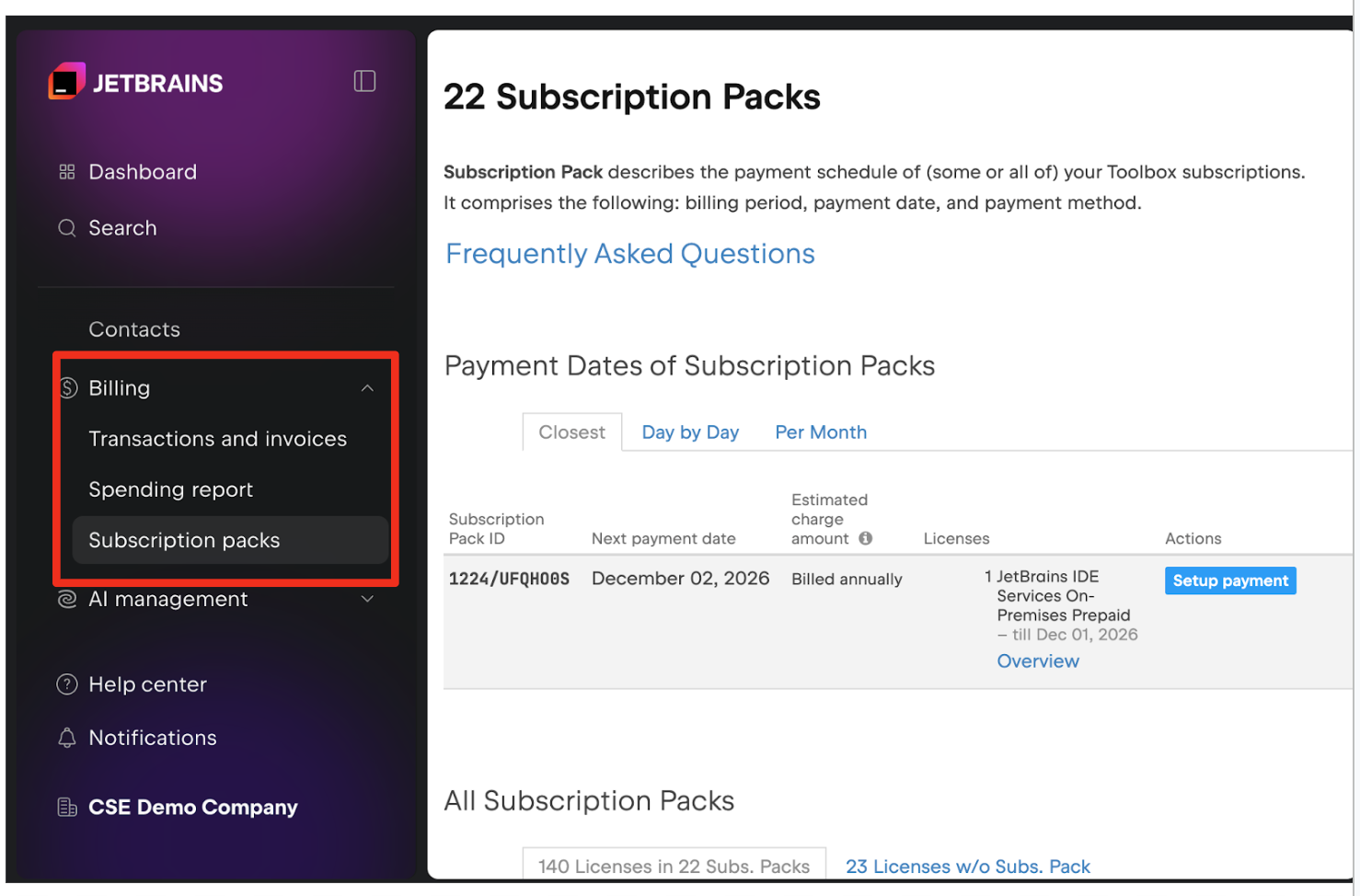Click the Billing dollar icon

coord(68,388)
